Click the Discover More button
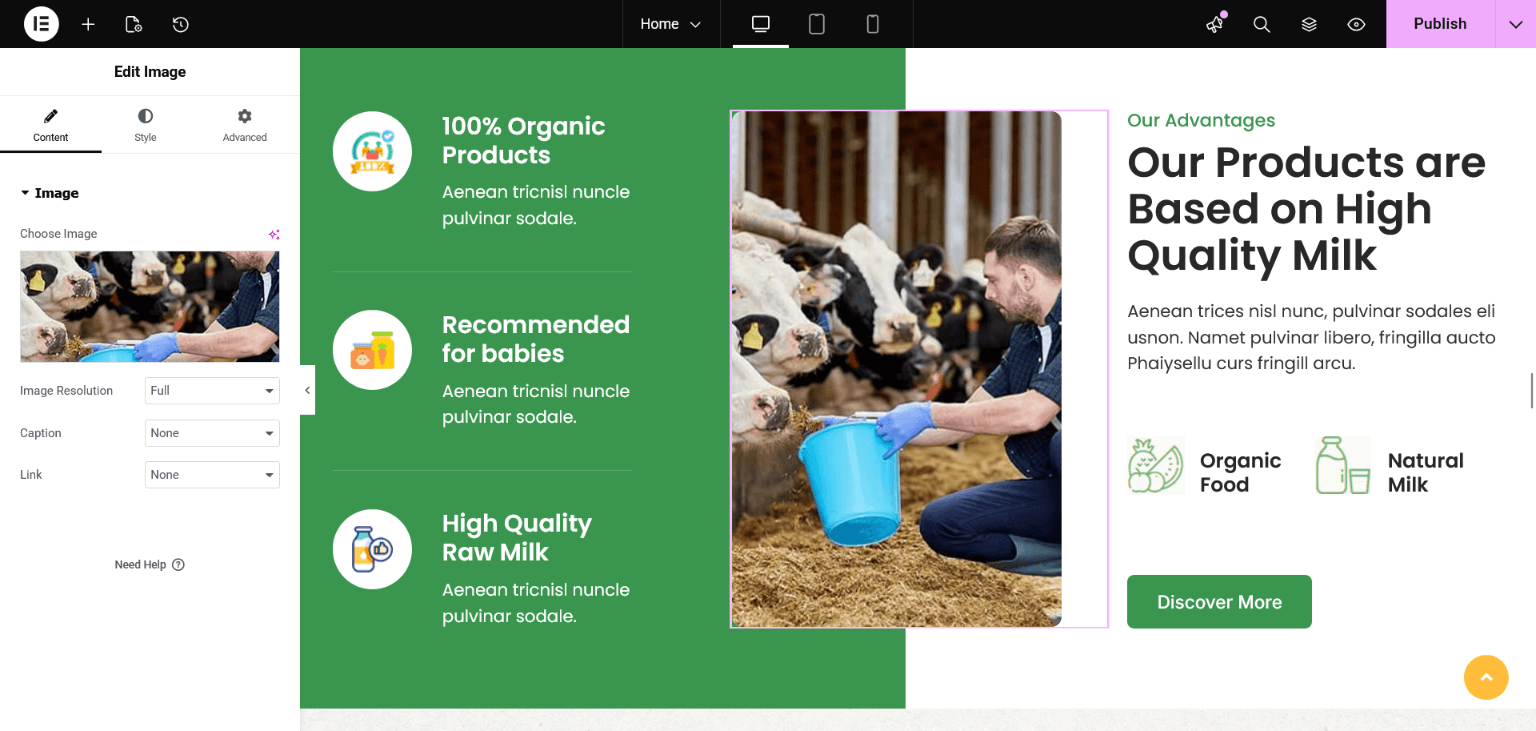Screen dimensions: 1536x731 coord(1219,602)
